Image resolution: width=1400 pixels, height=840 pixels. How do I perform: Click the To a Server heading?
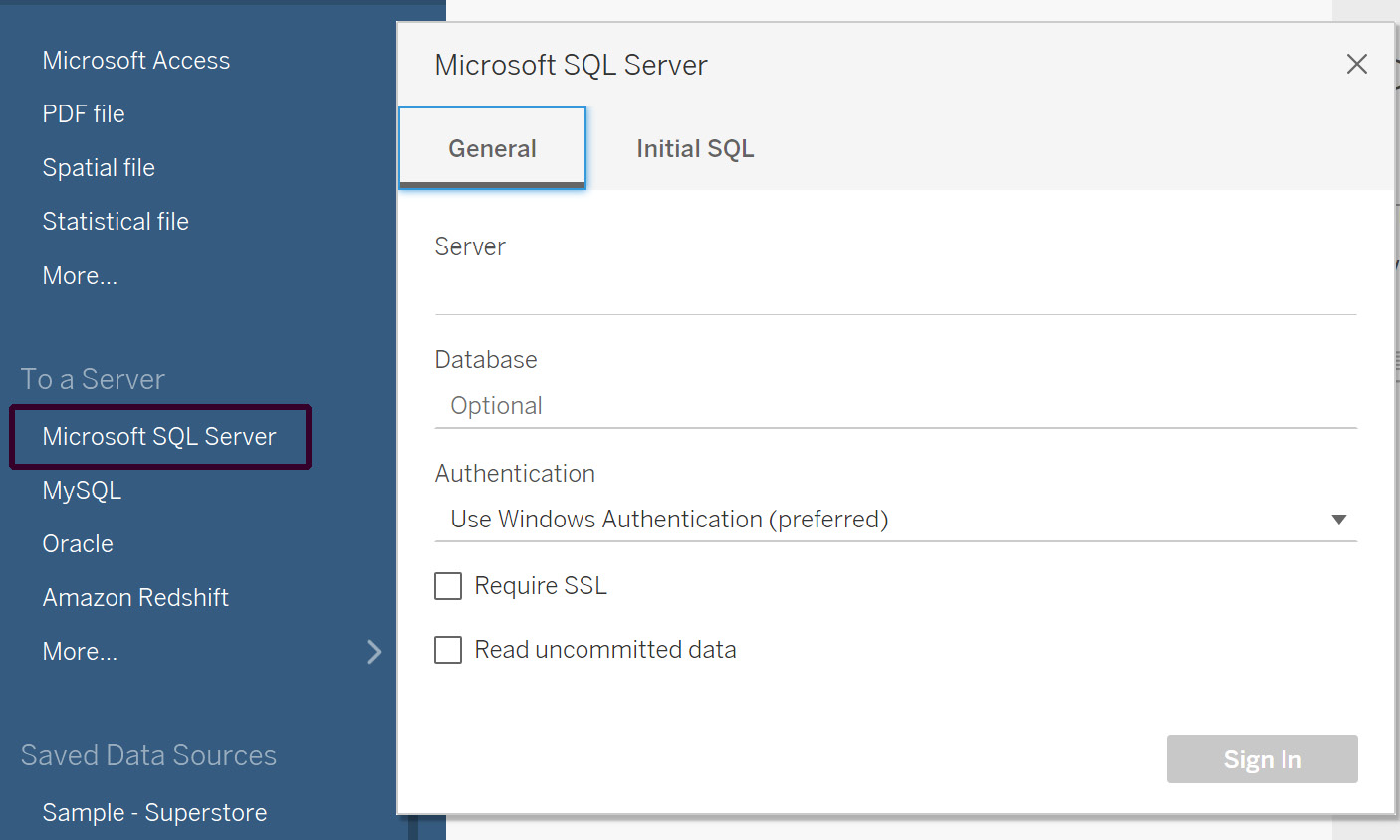(x=93, y=379)
